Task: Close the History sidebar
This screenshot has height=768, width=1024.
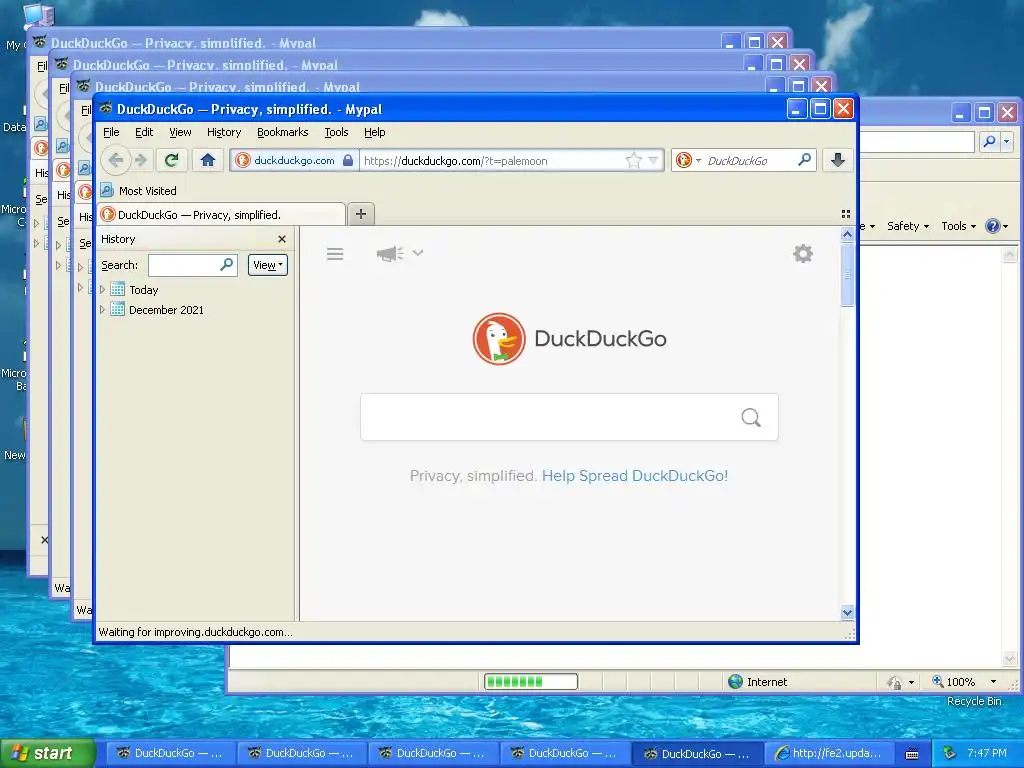Action: (282, 239)
